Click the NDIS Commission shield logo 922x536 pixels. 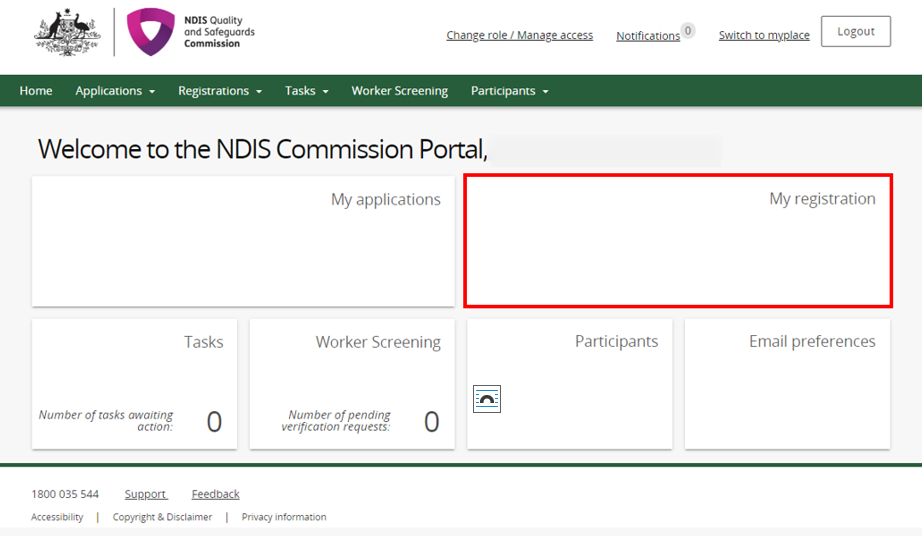(x=151, y=32)
